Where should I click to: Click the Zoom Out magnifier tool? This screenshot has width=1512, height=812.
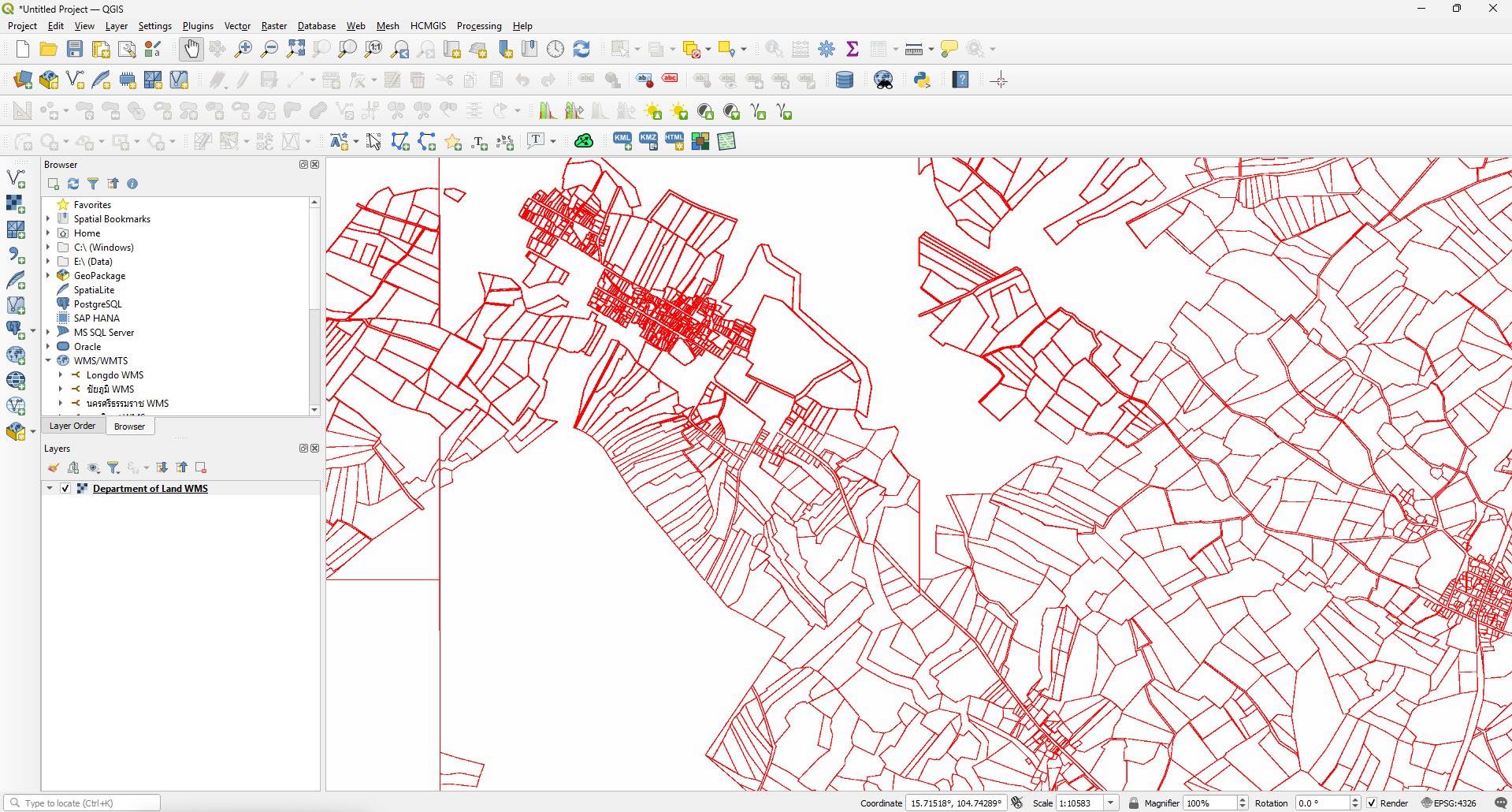(x=269, y=49)
